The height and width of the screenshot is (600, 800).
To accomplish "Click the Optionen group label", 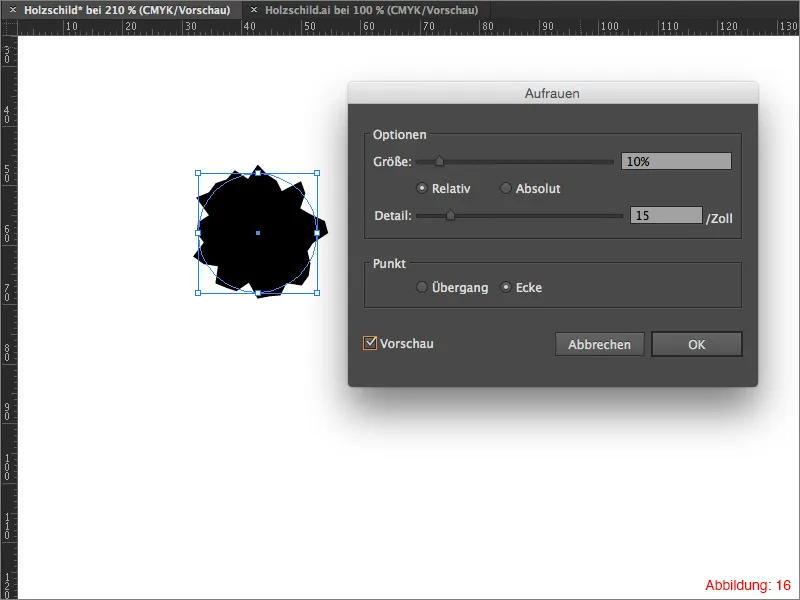I will (x=399, y=135).
